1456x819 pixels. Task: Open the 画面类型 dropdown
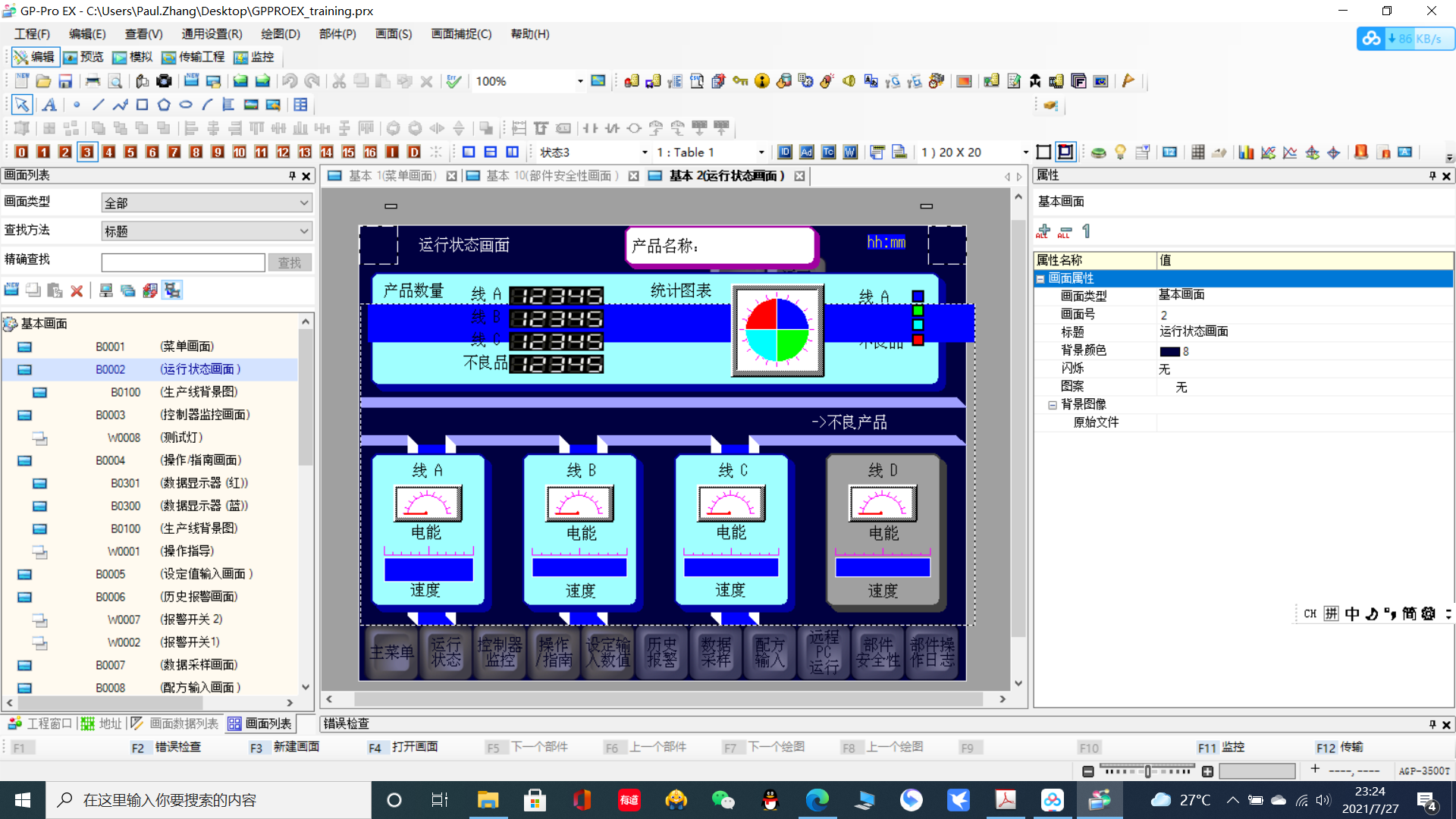click(x=206, y=202)
